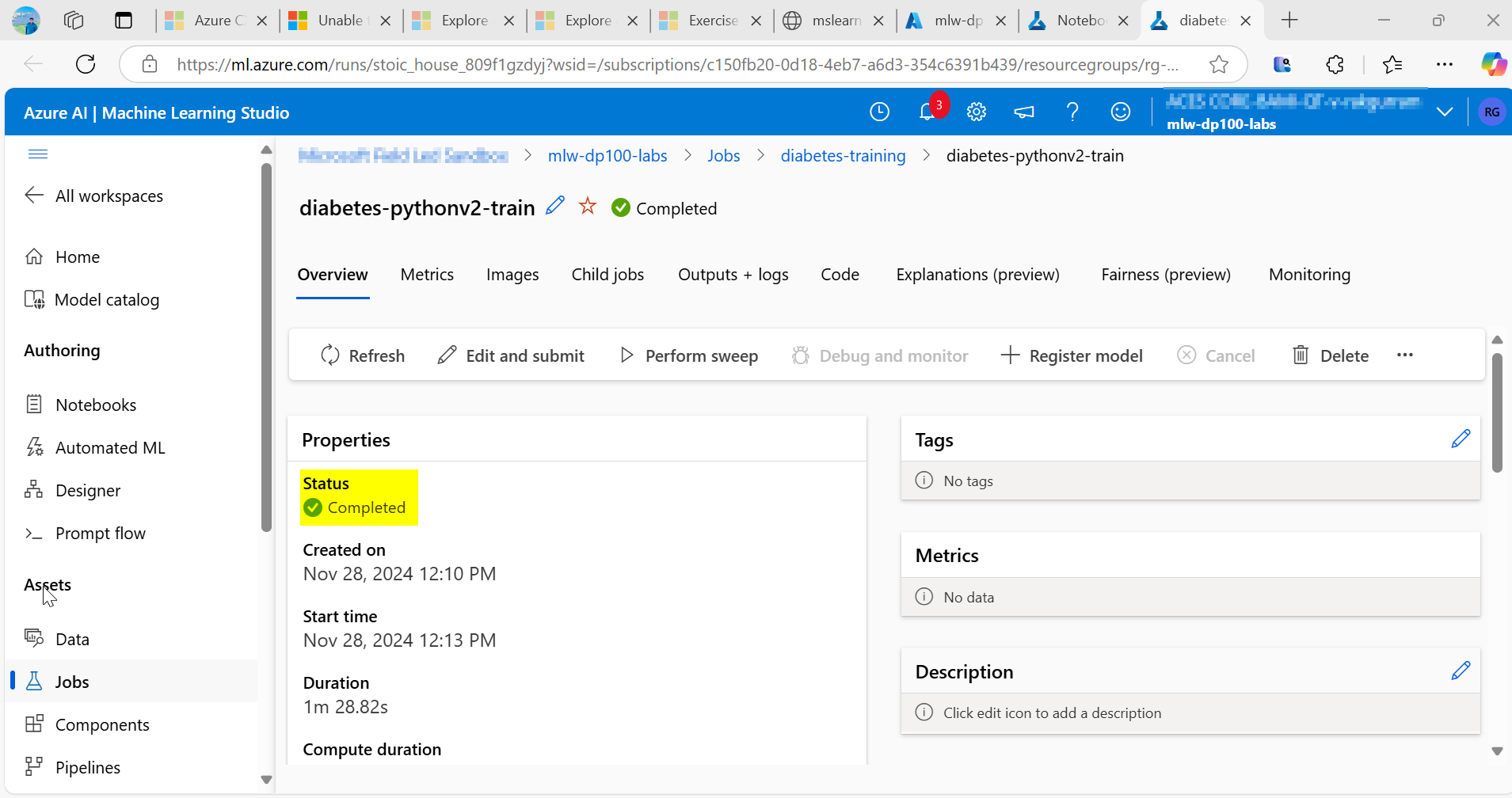The height and width of the screenshot is (798, 1512).
Task: Switch to the Metrics tab
Action: tap(427, 275)
